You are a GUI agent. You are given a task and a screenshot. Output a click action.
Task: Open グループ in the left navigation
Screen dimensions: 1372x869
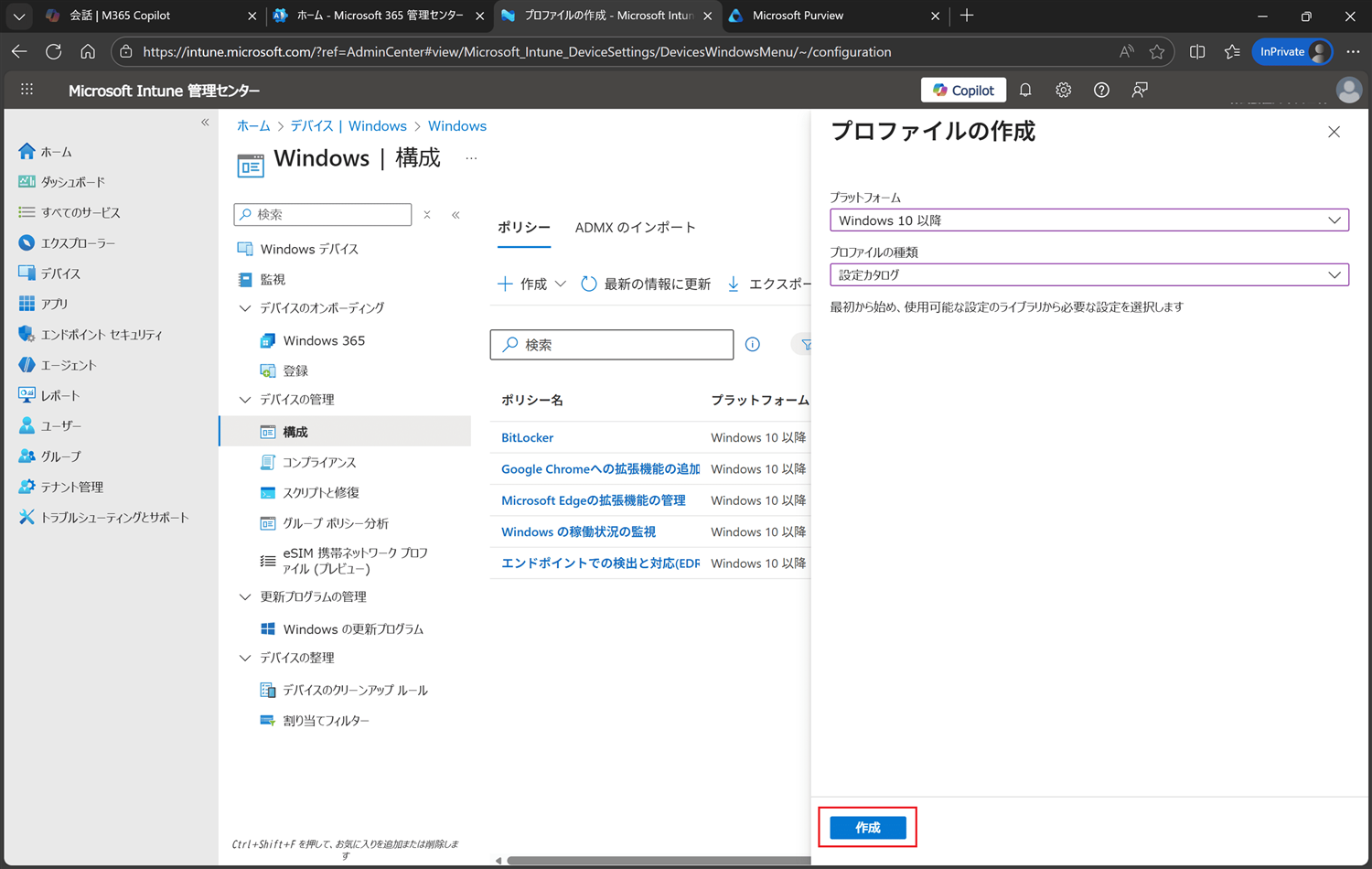pos(49,456)
